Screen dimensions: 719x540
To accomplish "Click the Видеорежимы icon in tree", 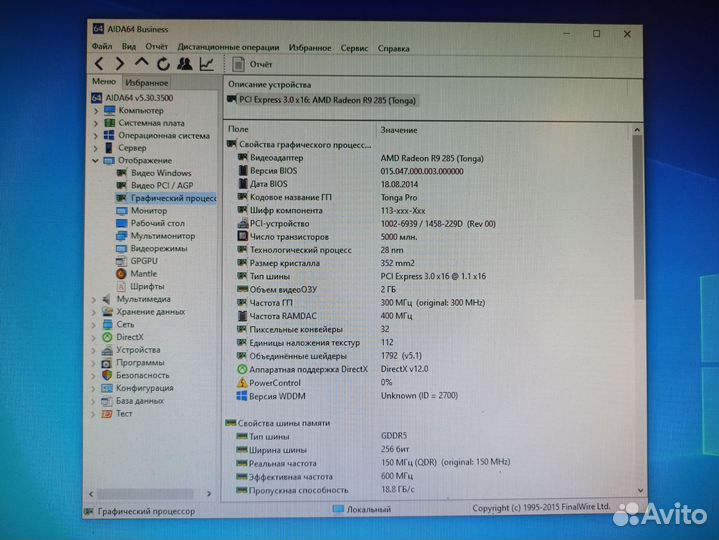I will pos(122,248).
